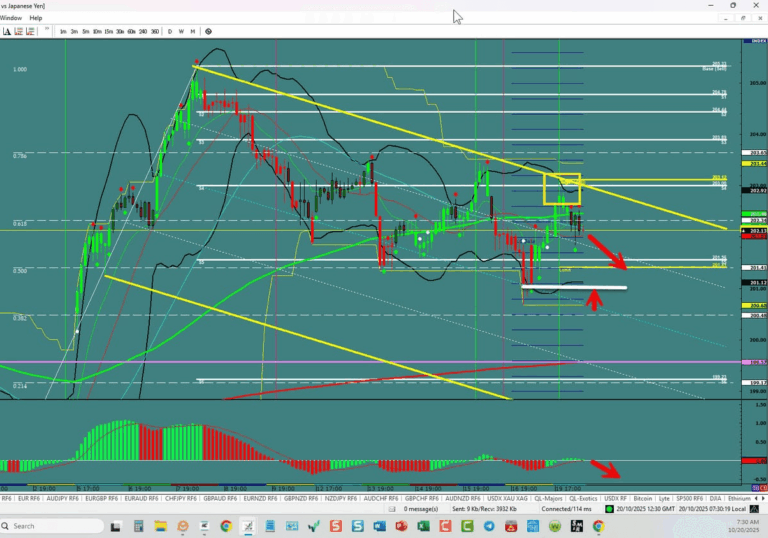This screenshot has height=538, width=768.
Task: Open the Help menu
Action: [36, 18]
